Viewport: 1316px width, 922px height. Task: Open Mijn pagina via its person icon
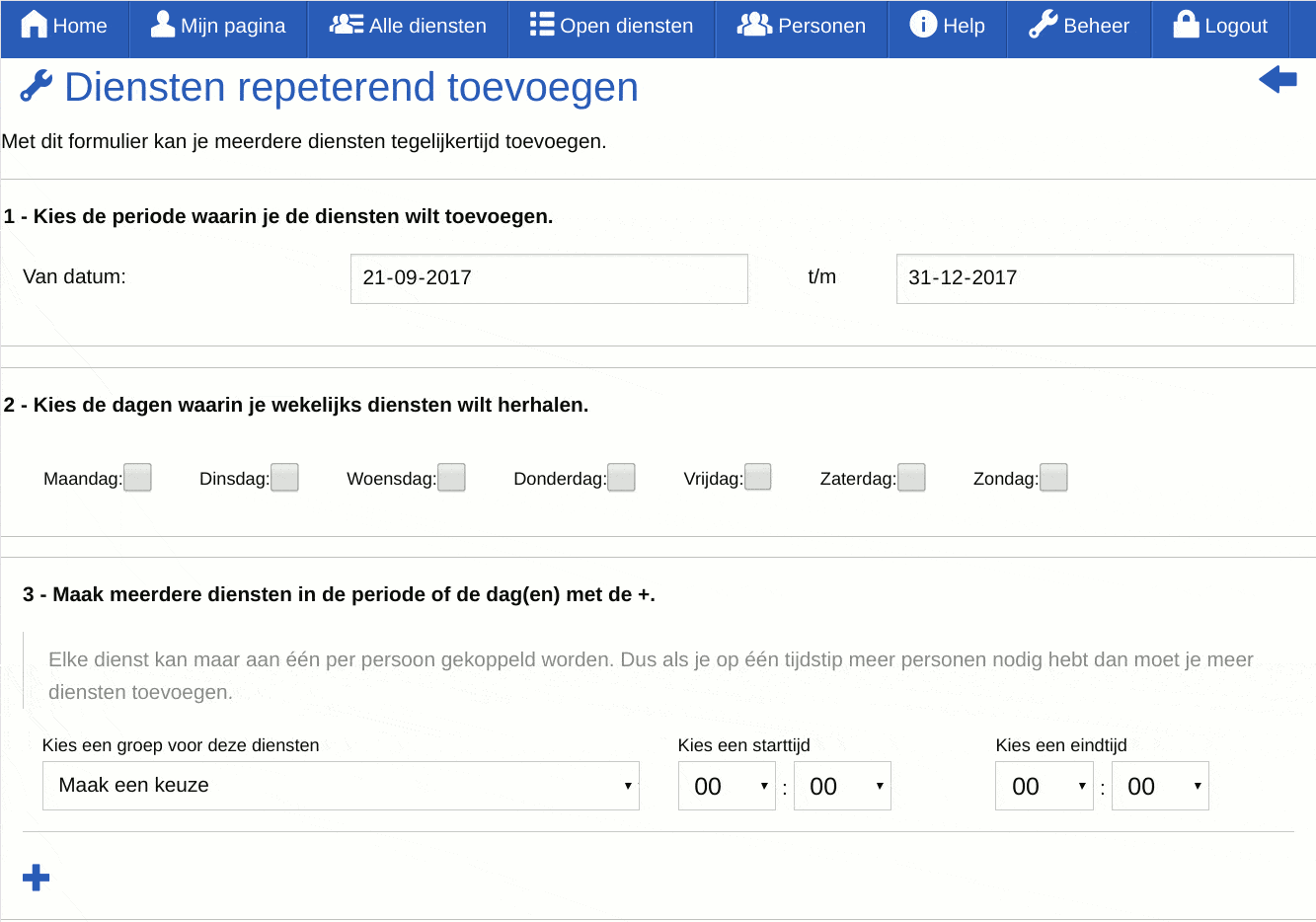pyautogui.click(x=159, y=26)
